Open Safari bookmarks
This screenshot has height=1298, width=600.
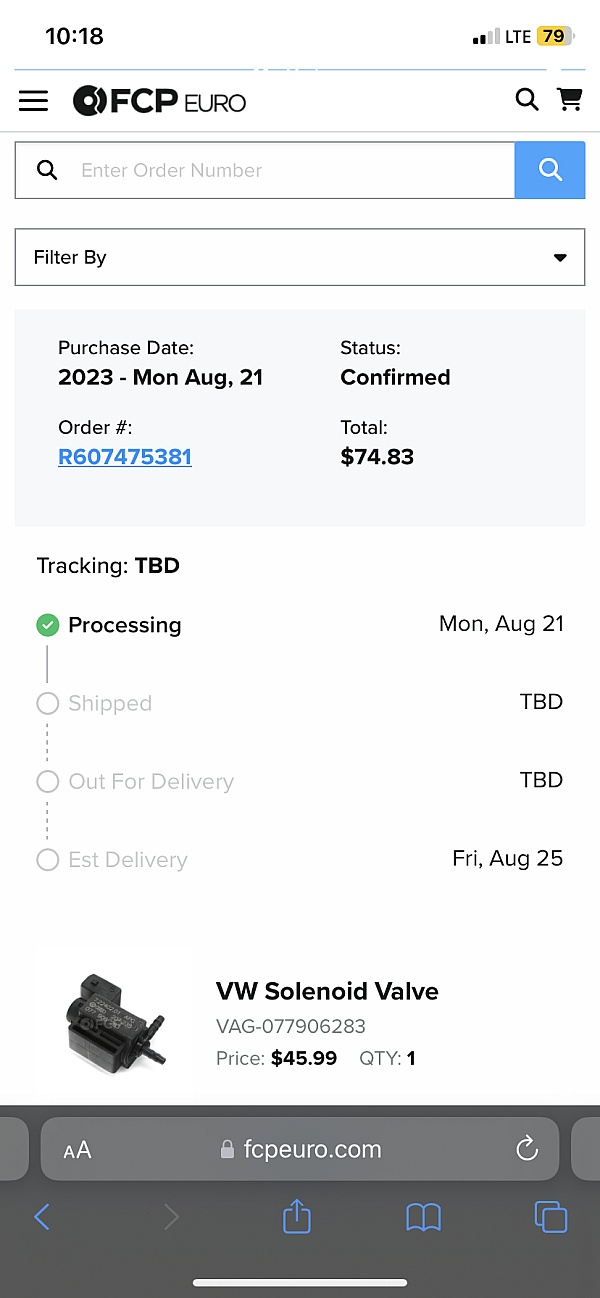424,1216
